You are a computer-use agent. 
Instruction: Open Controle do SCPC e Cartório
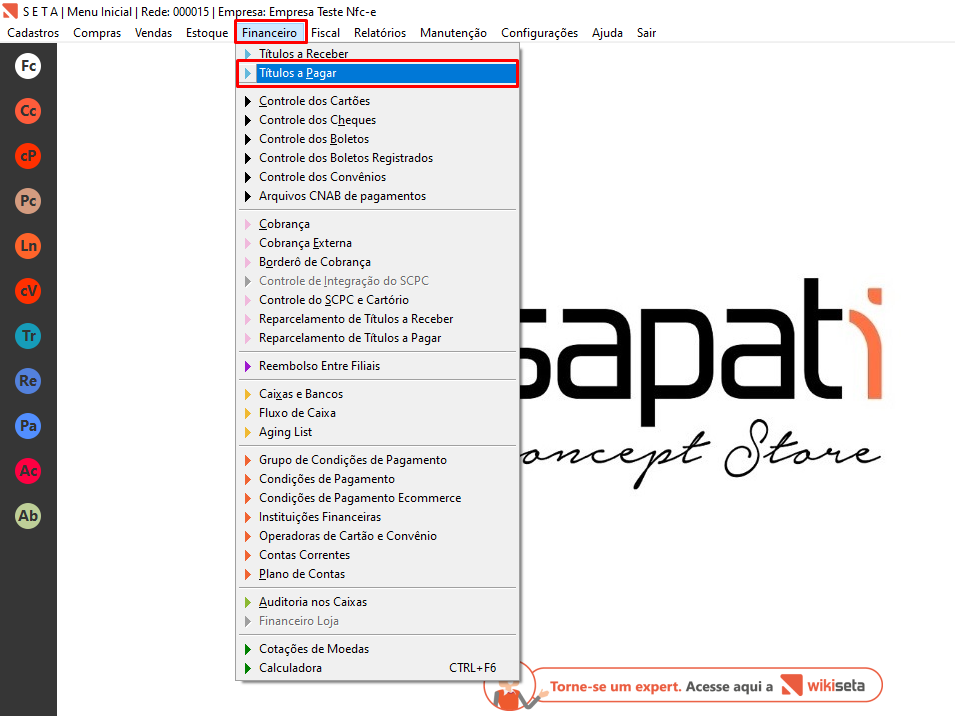pyautogui.click(x=378, y=300)
